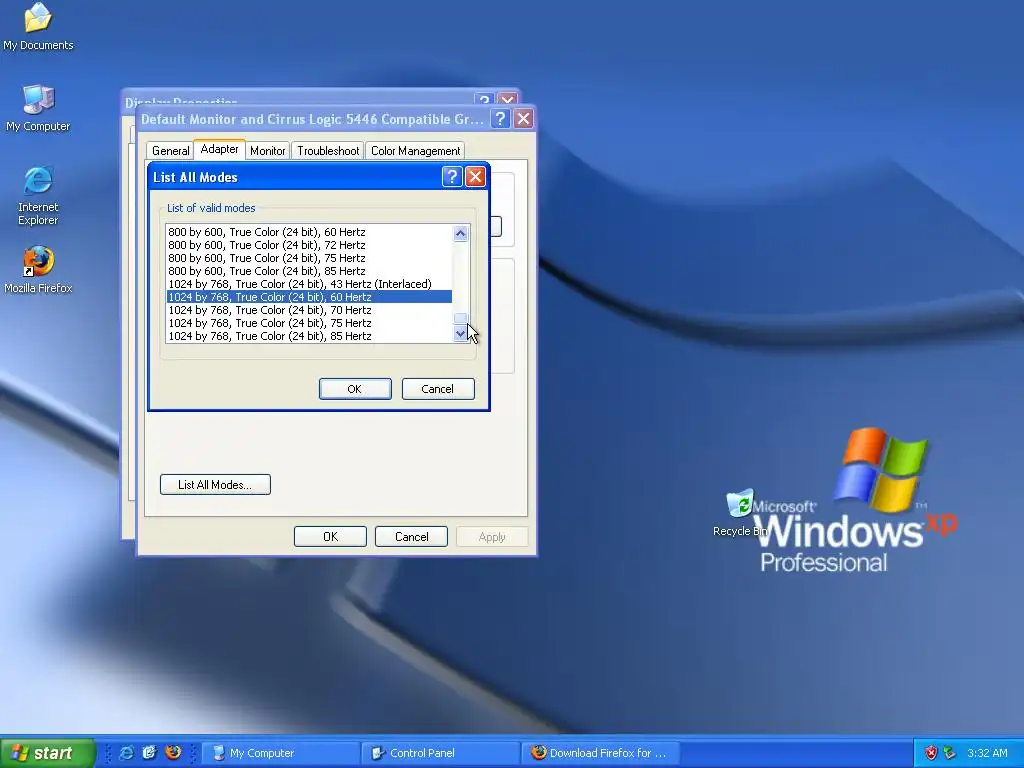
Task: Open My Computer desktop icon
Action: click(38, 108)
